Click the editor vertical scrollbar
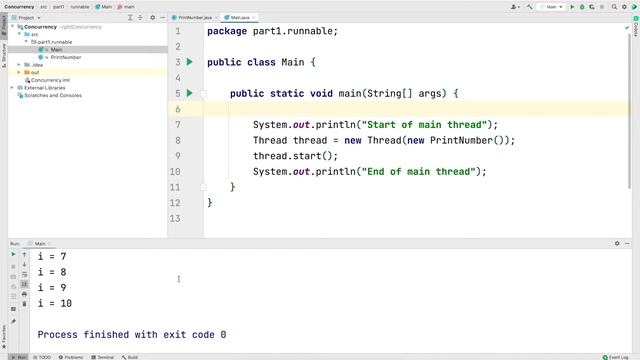Image resolution: width=640 pixels, height=360 pixels. pos(629,110)
